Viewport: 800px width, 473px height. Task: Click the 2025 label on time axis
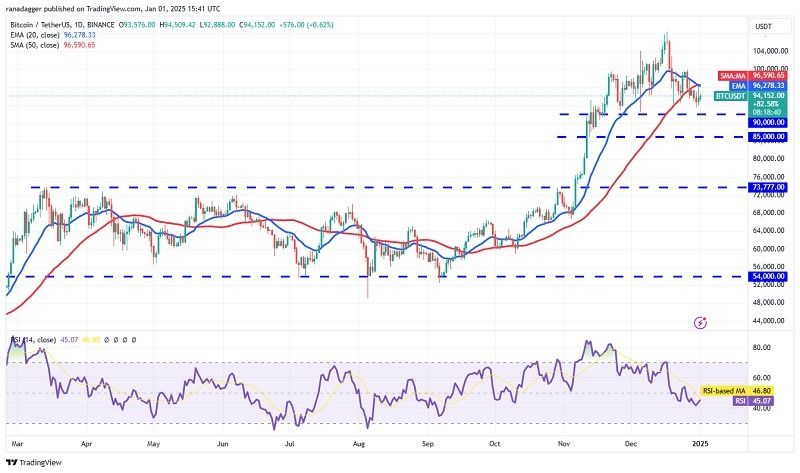tap(701, 444)
